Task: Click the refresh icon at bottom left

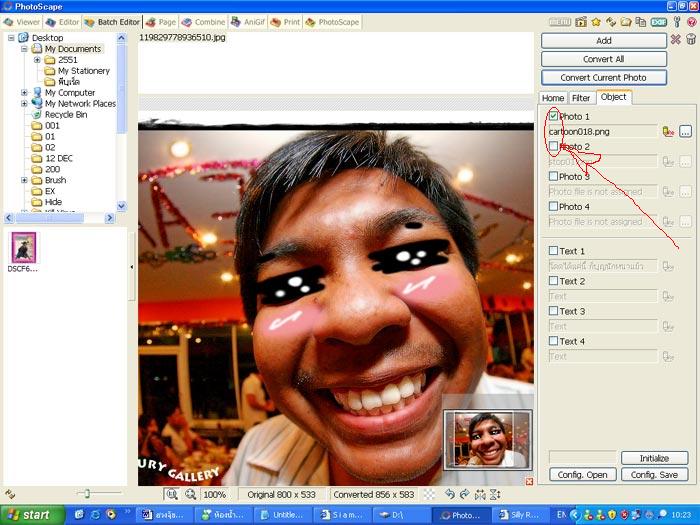Action: pos(9,494)
